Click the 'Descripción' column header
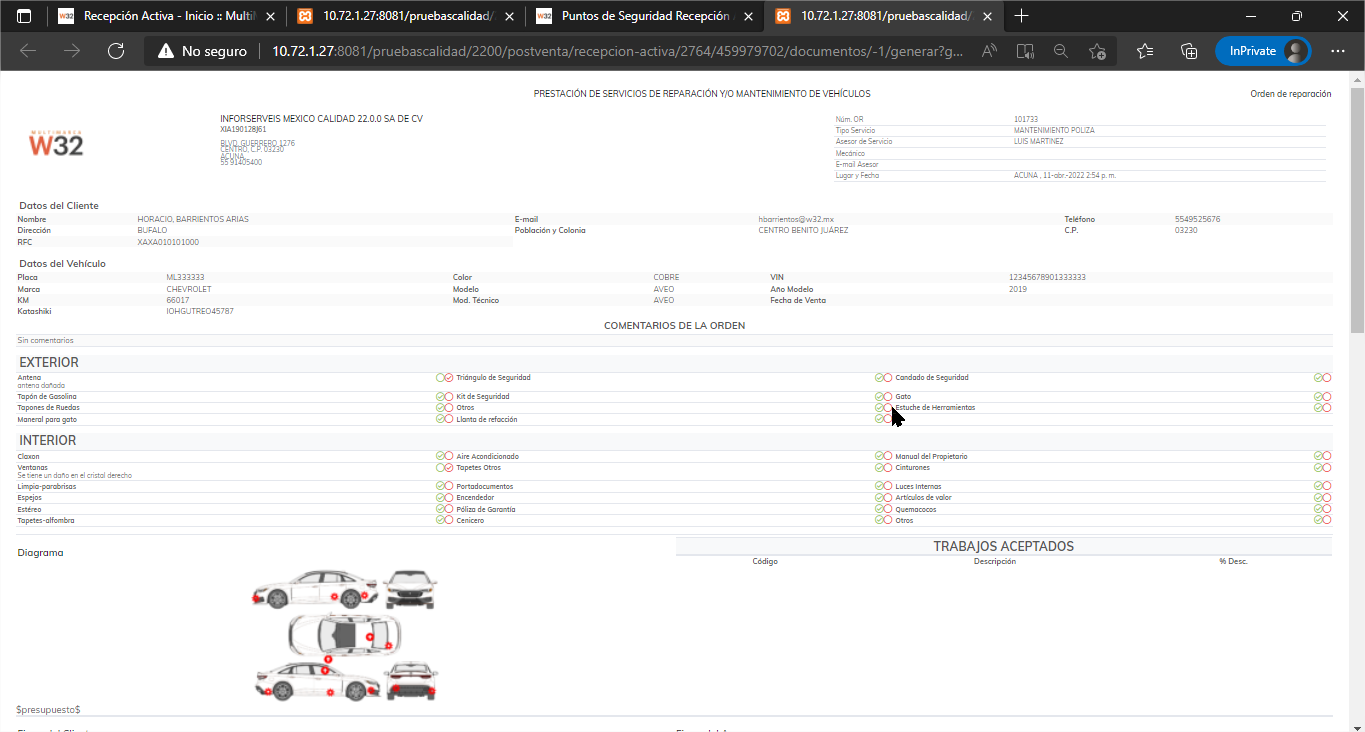 coord(995,561)
